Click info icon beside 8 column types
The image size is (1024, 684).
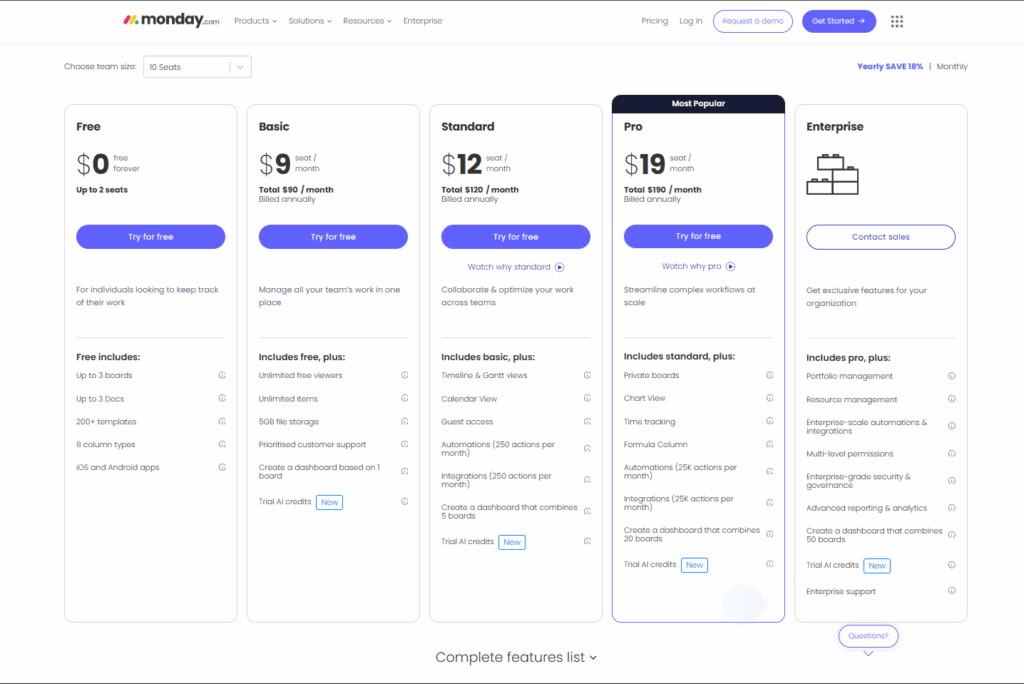click(222, 444)
